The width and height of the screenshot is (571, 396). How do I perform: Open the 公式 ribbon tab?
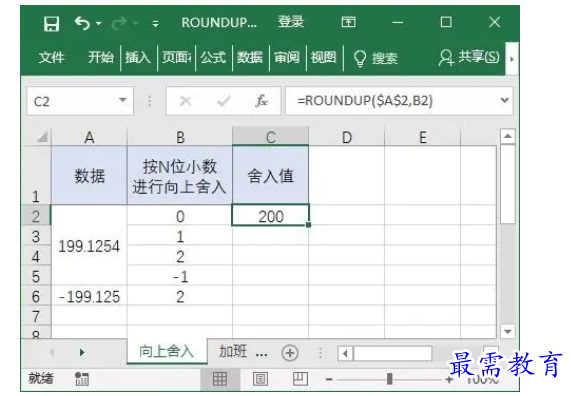pos(213,57)
